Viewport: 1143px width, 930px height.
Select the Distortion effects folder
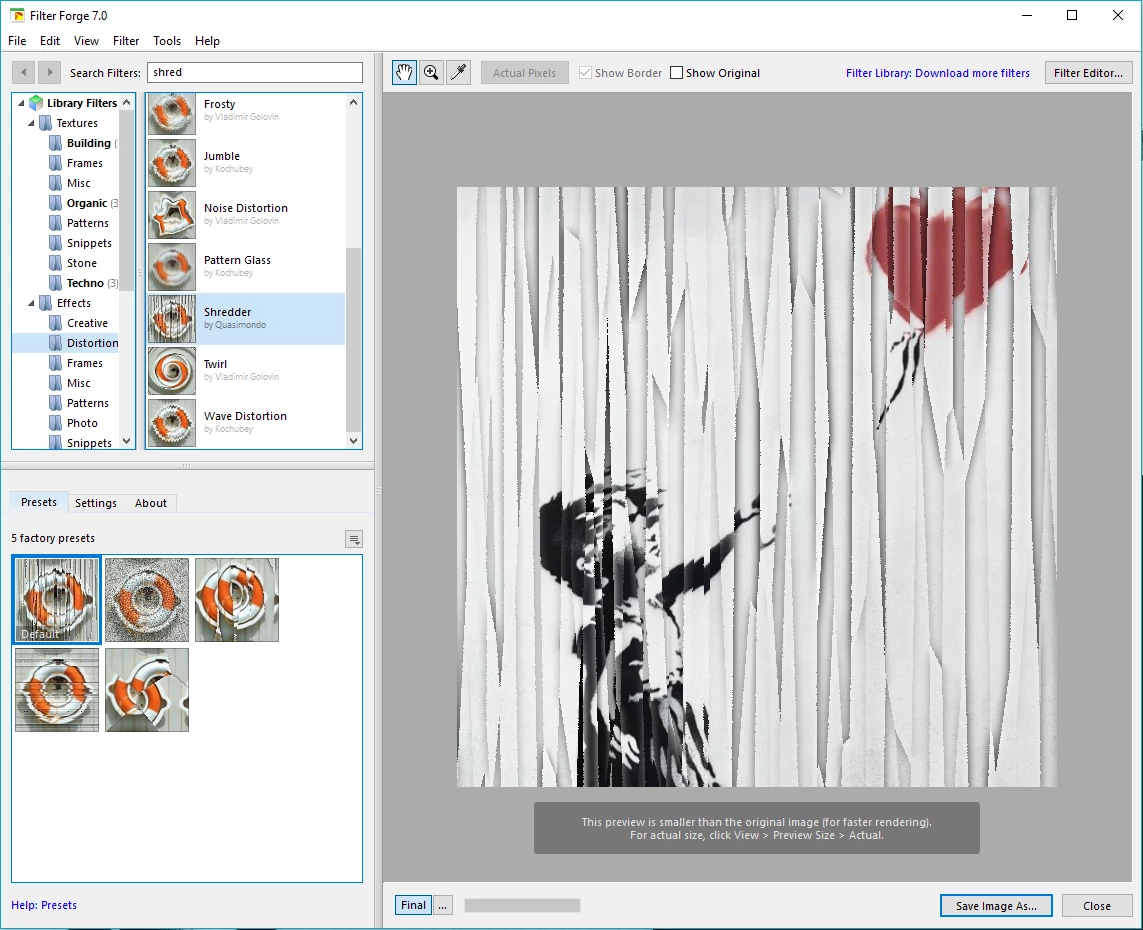tap(83, 343)
